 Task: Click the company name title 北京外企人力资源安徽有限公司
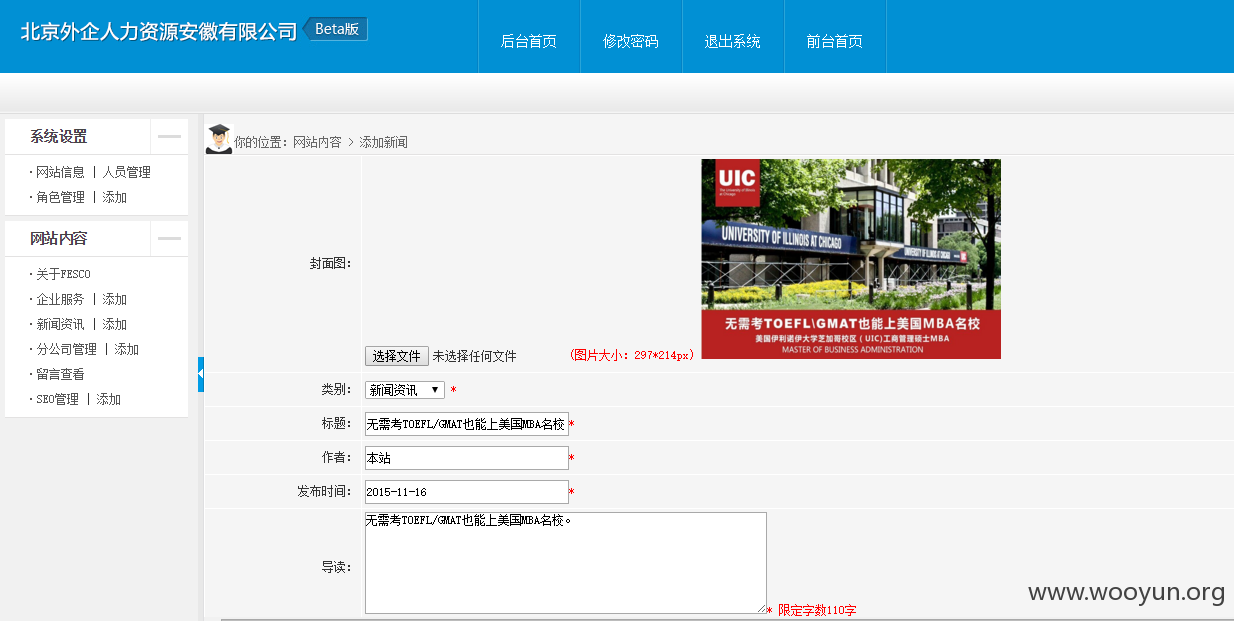(x=159, y=31)
